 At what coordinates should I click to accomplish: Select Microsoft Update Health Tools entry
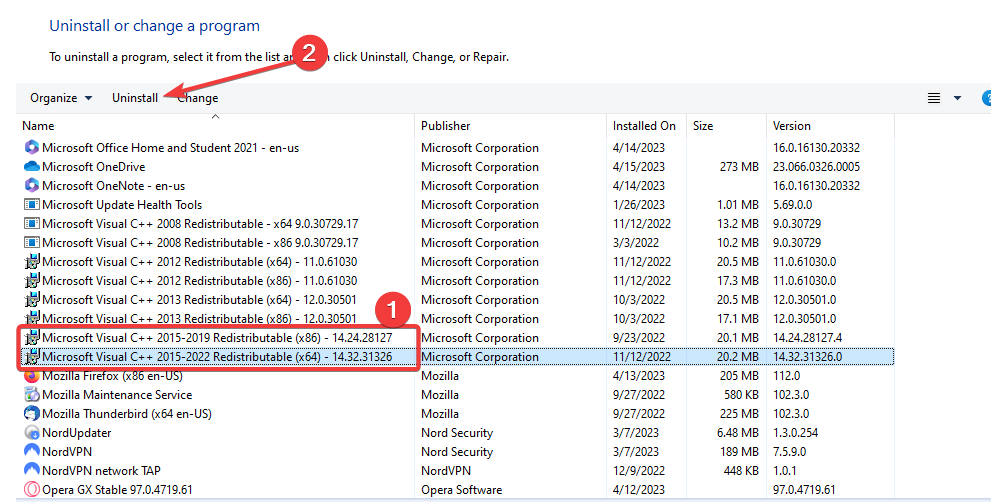click(122, 204)
